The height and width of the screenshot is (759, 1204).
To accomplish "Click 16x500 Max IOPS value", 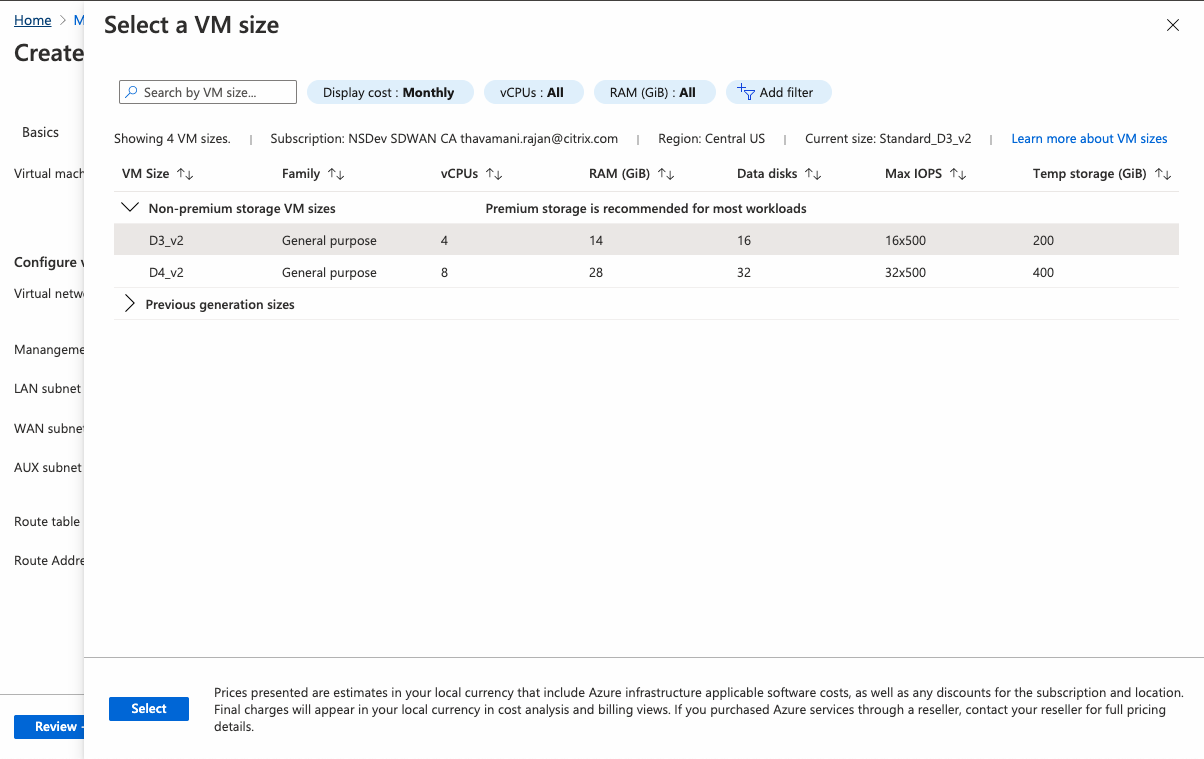I will 905,240.
